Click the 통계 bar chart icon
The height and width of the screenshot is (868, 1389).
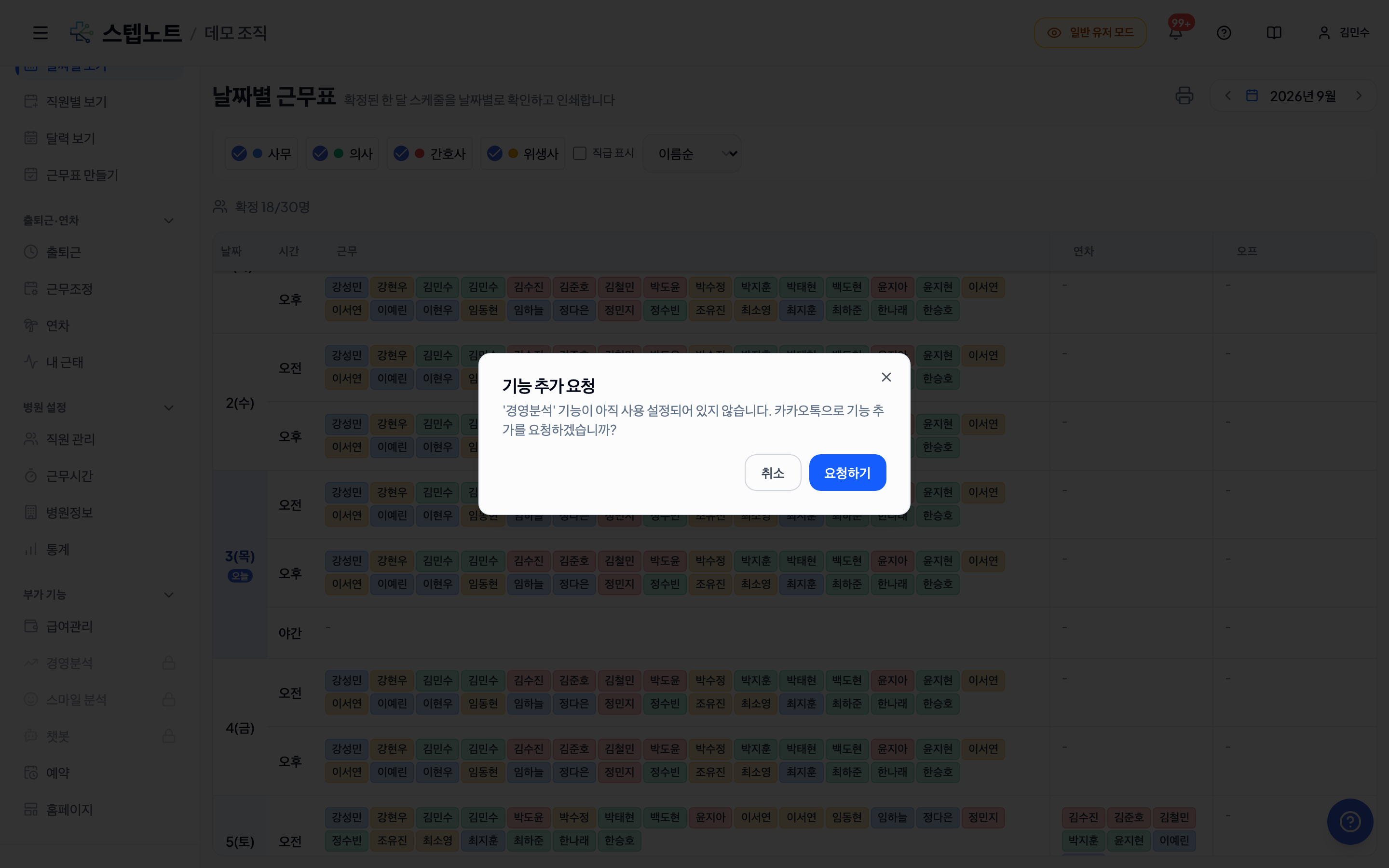[x=31, y=549]
